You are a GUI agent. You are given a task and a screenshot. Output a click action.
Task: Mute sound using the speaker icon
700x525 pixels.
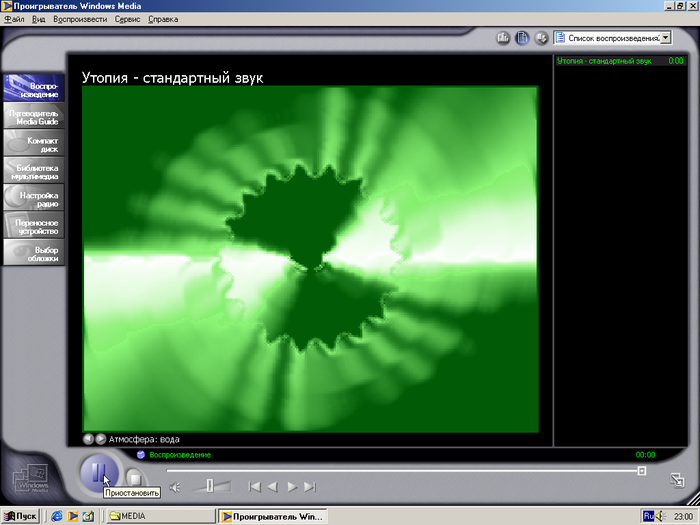coord(175,487)
